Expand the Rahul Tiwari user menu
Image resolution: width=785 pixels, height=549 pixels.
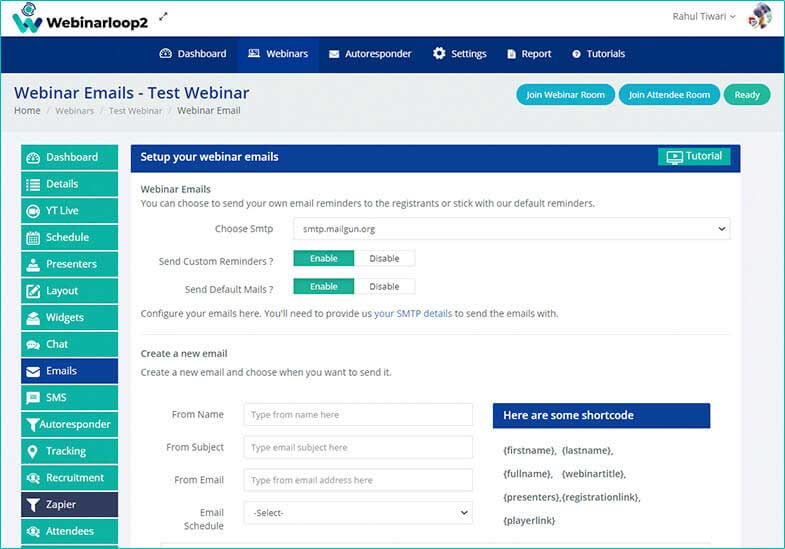704,17
